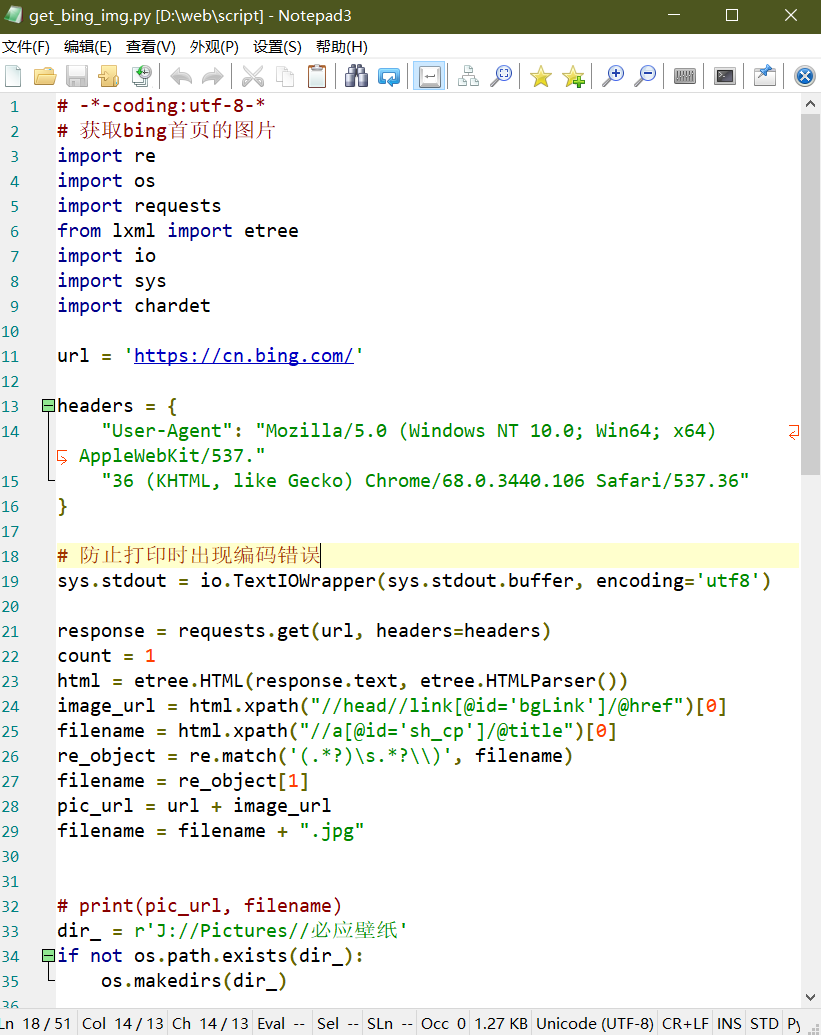The image size is (821, 1035).
Task: Click the recent files history icon
Action: [x=141, y=77]
